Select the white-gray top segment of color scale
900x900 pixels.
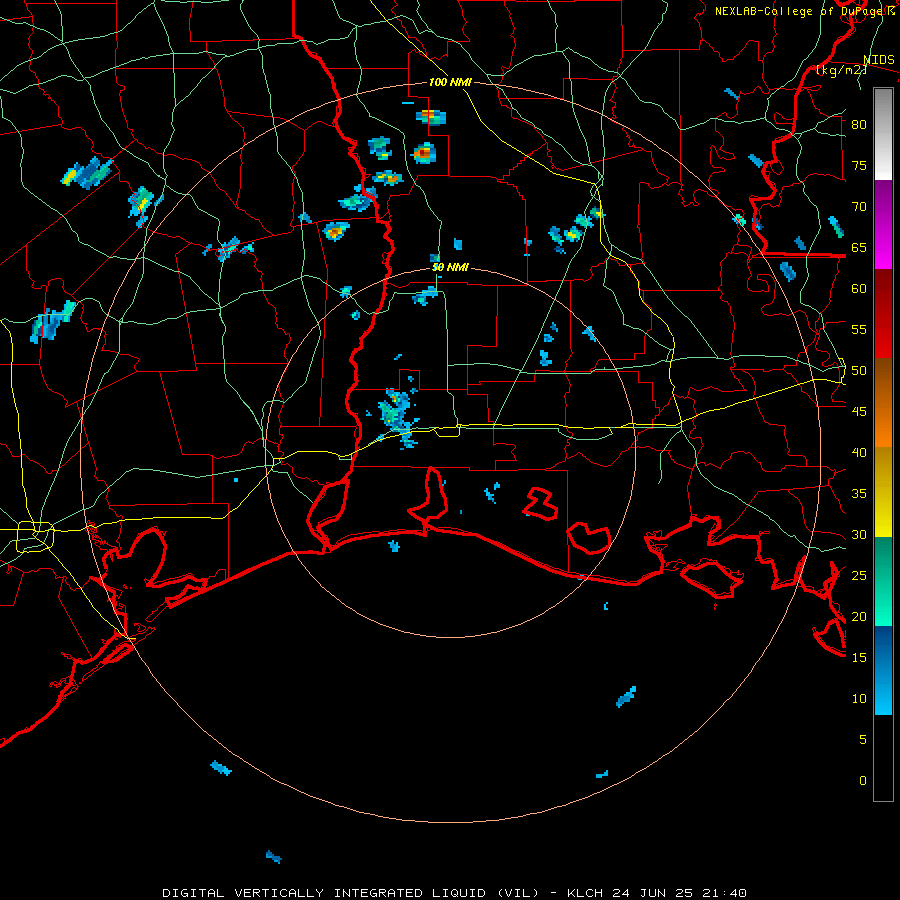point(883,134)
